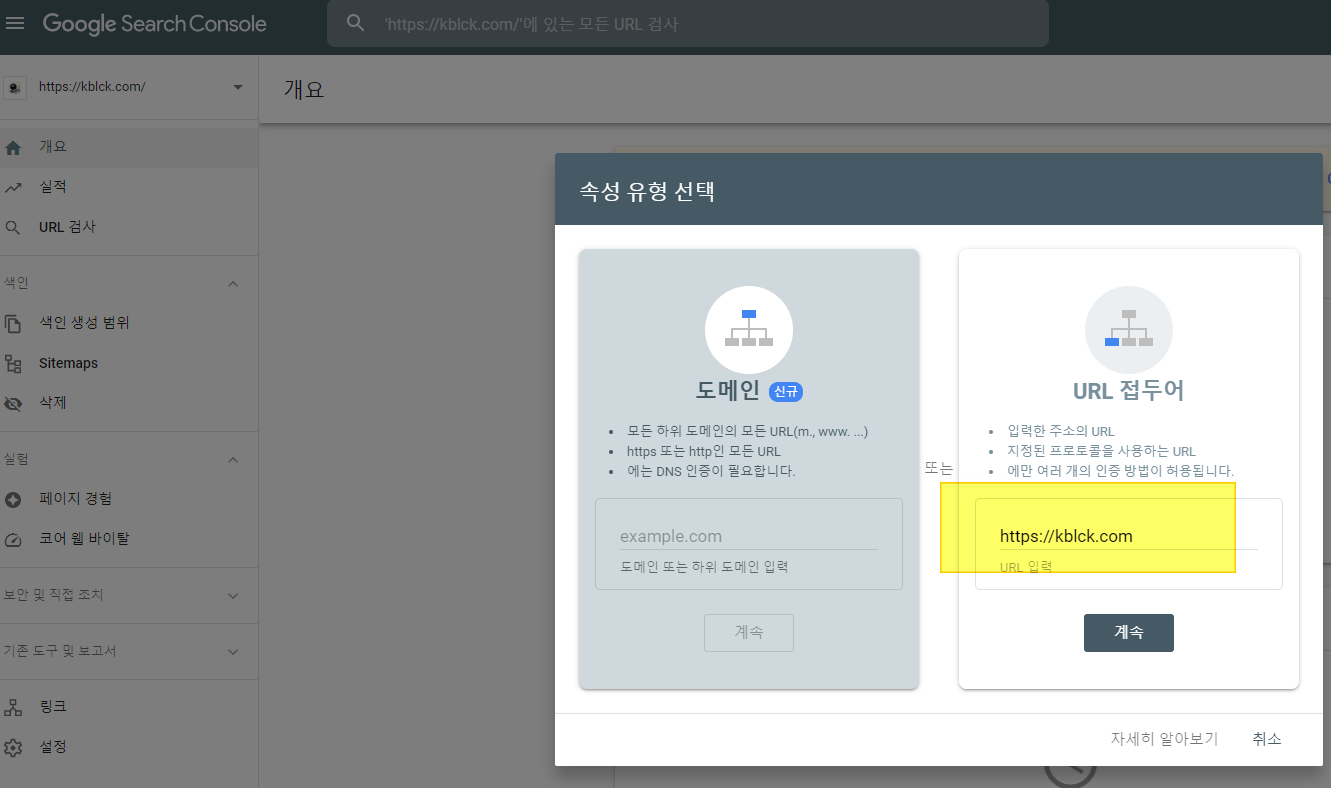Collapse the 실험 section chevron
This screenshot has height=788, width=1331.
[x=233, y=460]
